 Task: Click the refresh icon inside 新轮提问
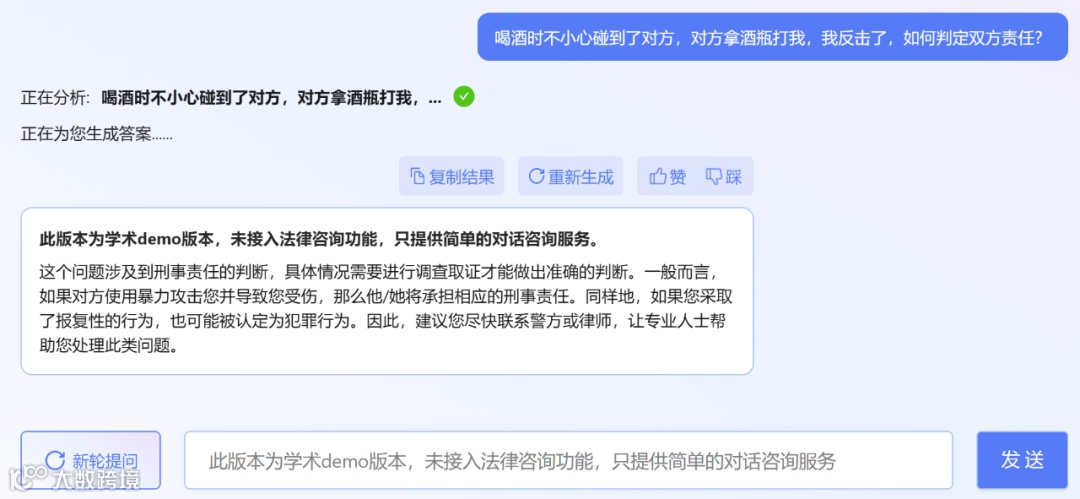coord(54,460)
